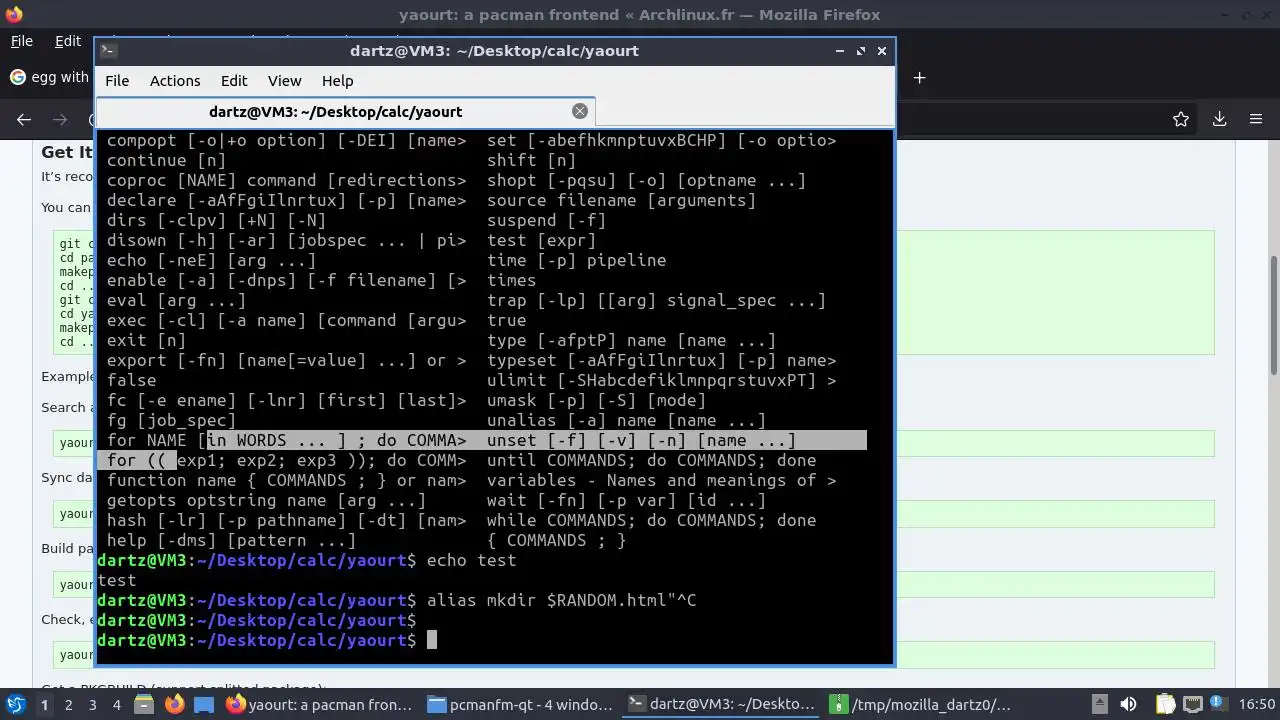1280x720 pixels.
Task: Click the 'alias mkdir $RANDOM.html' command line
Action: click(x=561, y=600)
